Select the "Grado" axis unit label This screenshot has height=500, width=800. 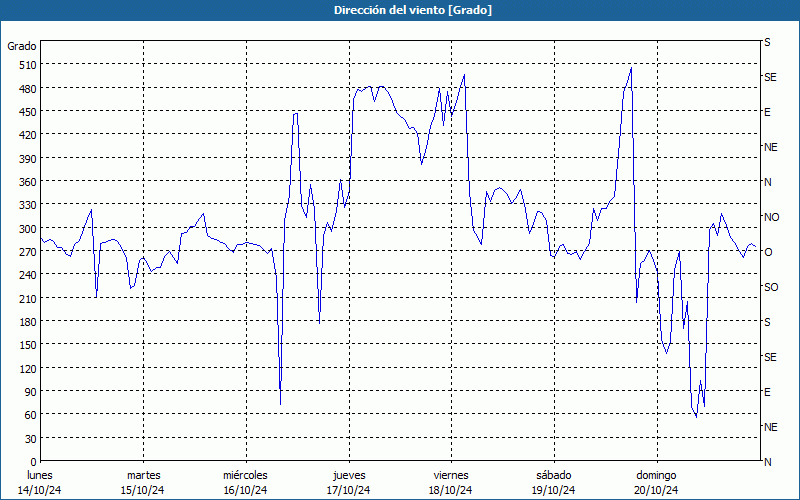[22, 46]
